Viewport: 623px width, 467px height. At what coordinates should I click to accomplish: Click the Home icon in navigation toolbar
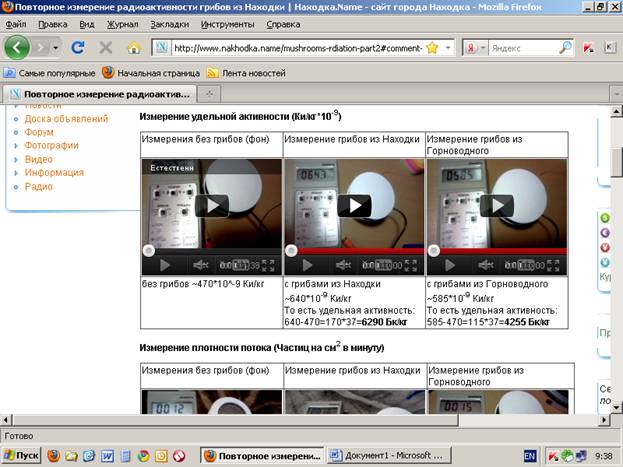coord(134,47)
